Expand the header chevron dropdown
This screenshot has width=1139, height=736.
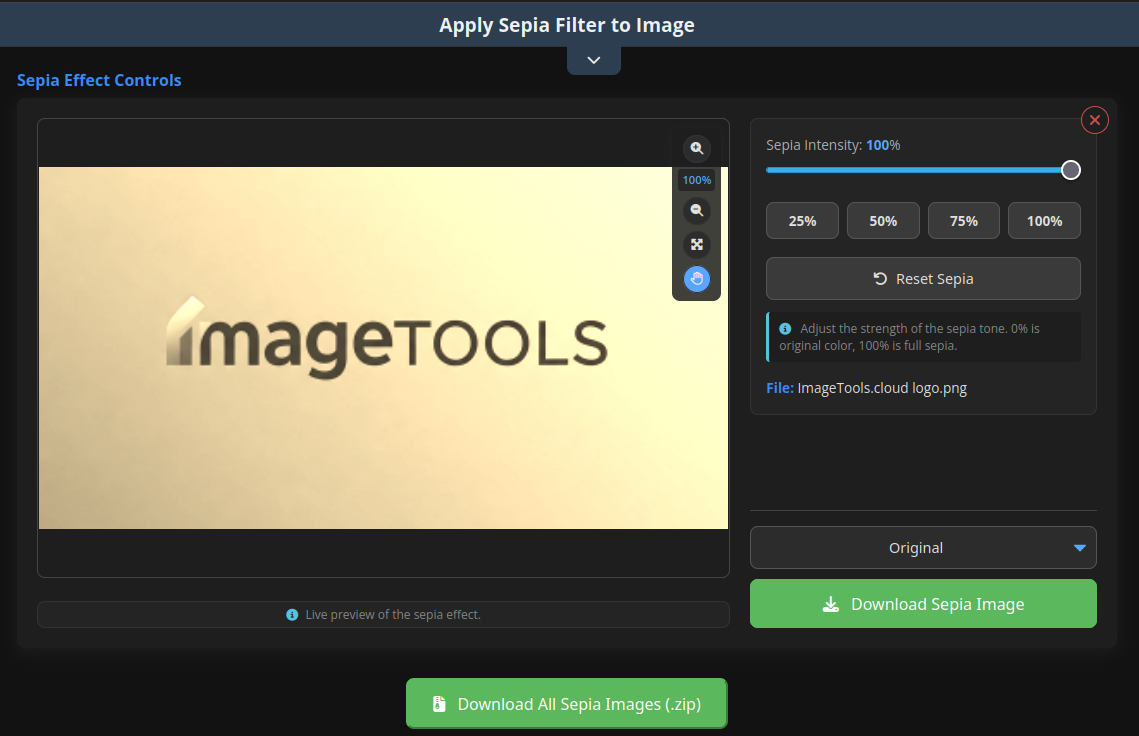(x=593, y=60)
